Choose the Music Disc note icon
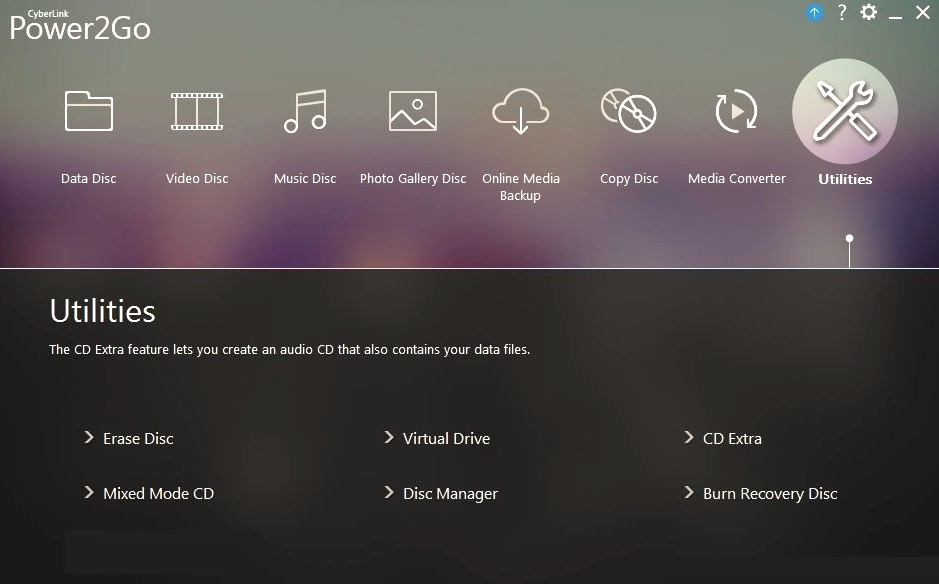The height and width of the screenshot is (584, 939). pyautogui.click(x=305, y=111)
